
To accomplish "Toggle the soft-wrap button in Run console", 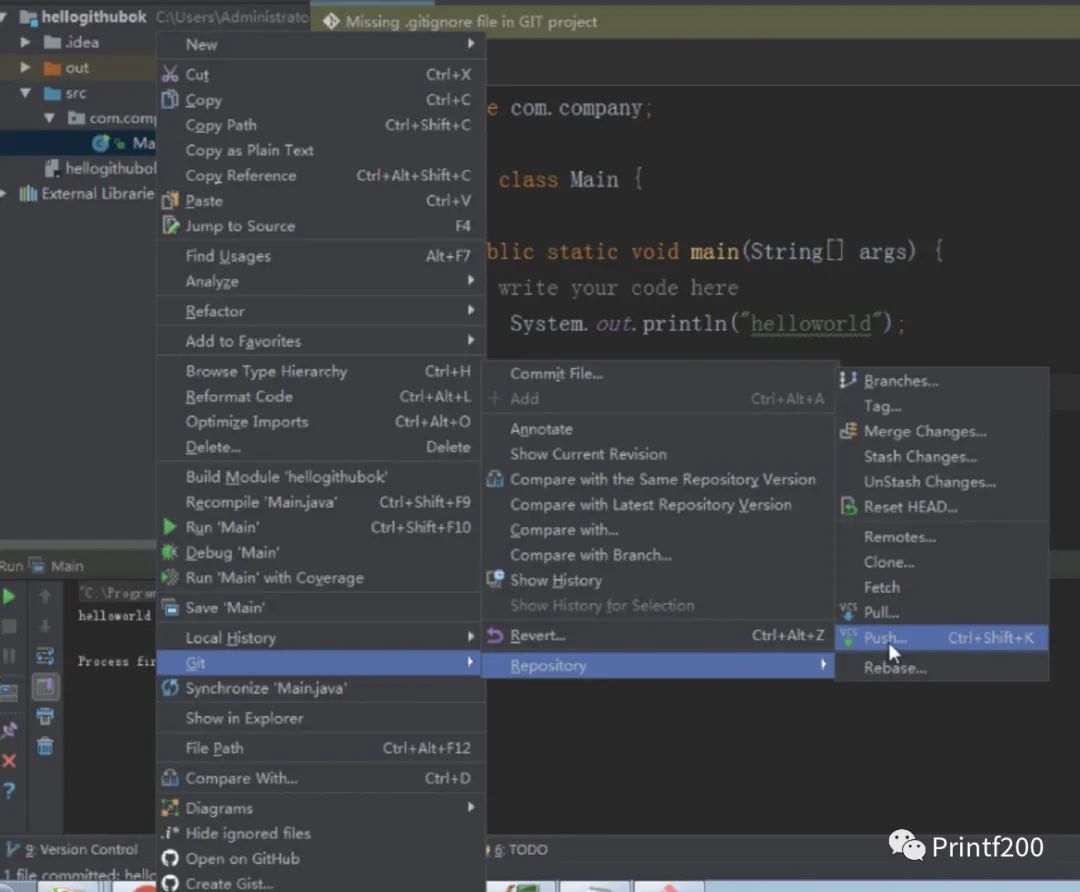I will click(x=45, y=657).
